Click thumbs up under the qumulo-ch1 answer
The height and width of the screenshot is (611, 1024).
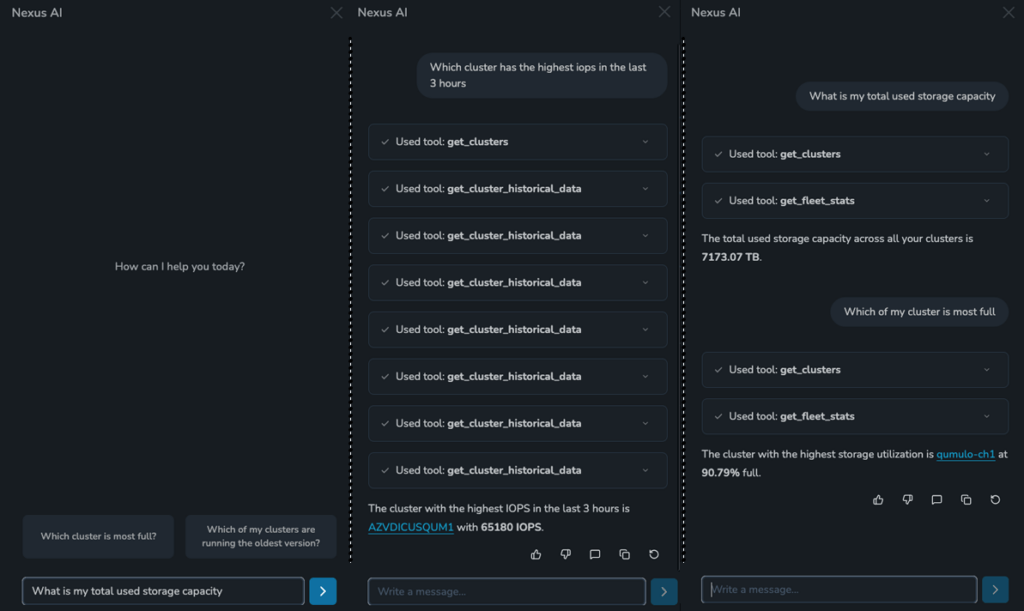878,499
